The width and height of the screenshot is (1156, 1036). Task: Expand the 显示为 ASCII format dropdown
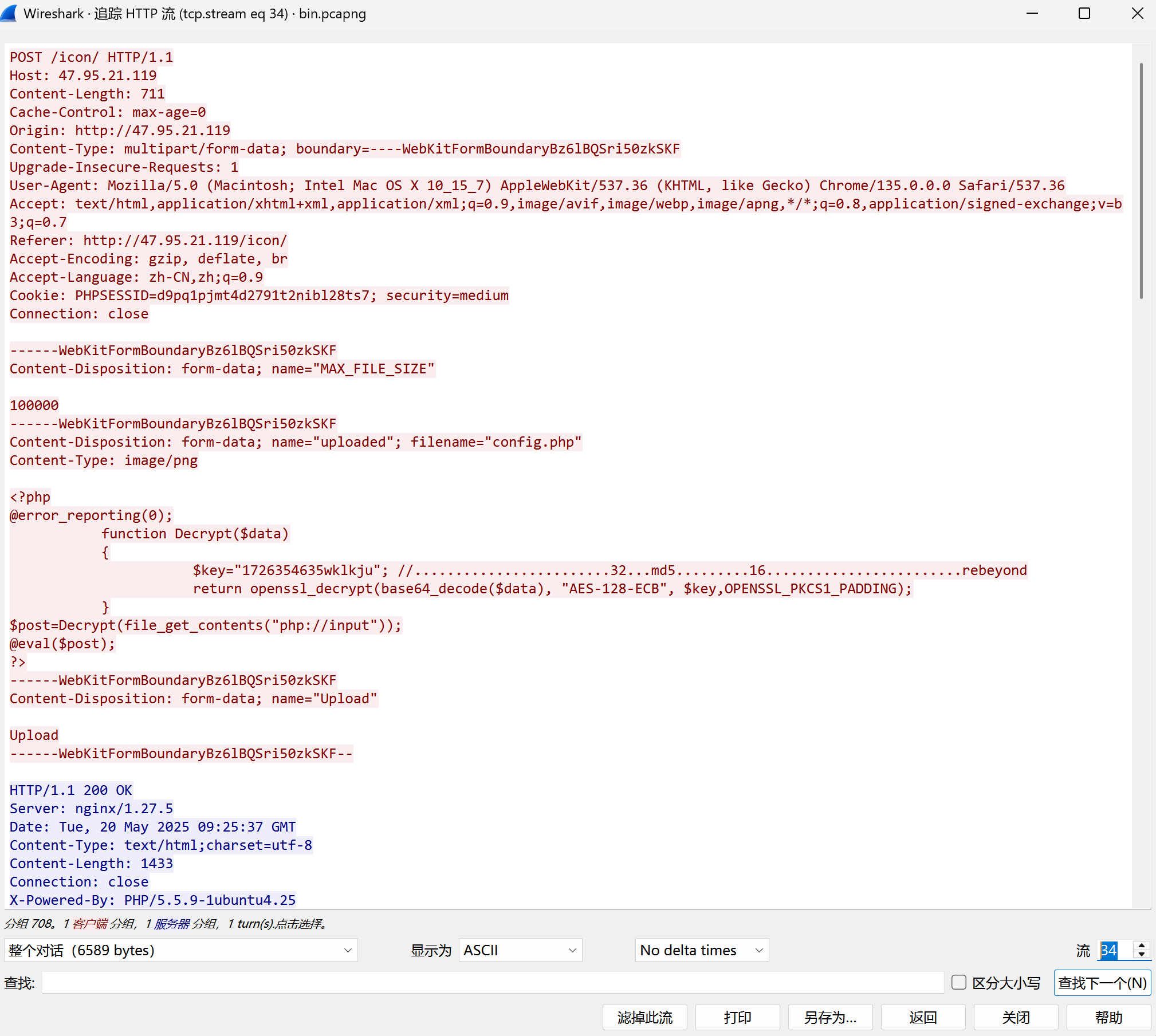click(x=520, y=950)
